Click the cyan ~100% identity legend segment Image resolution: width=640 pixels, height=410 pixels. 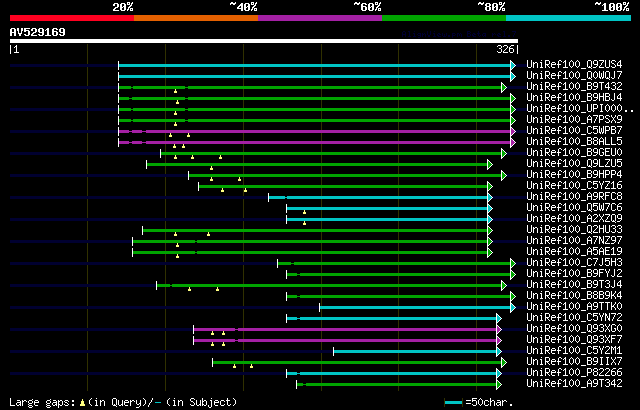pyautogui.click(x=569, y=18)
